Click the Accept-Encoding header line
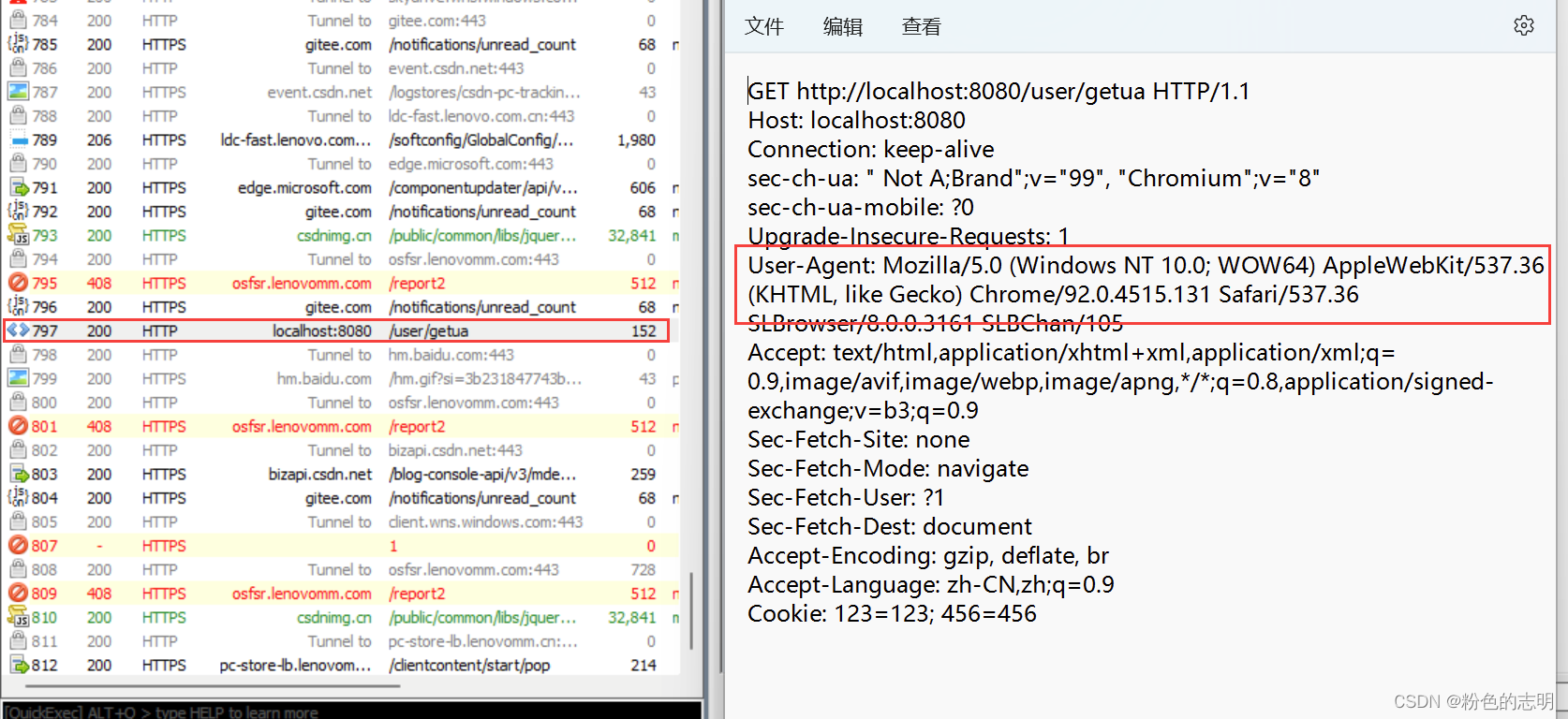Image resolution: width=1568 pixels, height=719 pixels. [928, 555]
